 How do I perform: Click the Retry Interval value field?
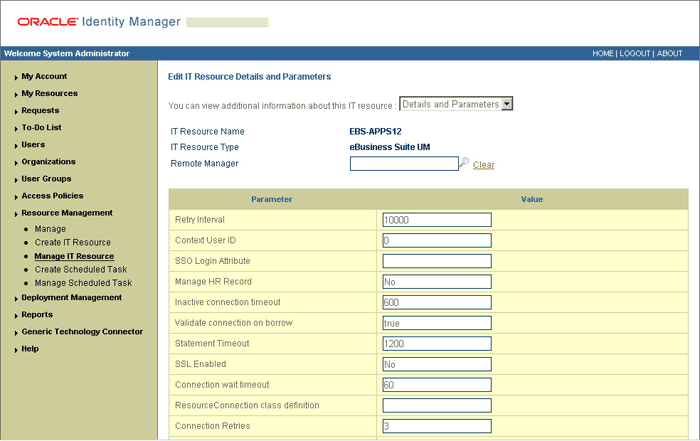tap(437, 220)
